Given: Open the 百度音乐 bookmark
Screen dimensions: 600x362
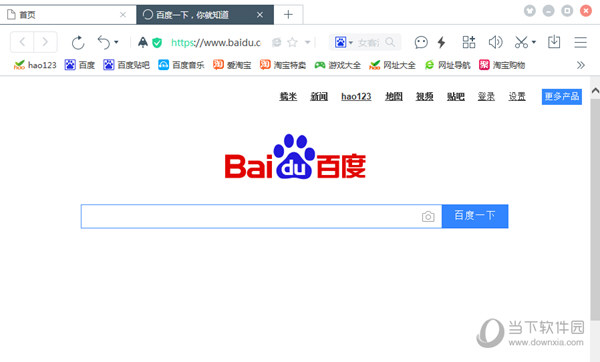Looking at the screenshot, I should [181, 65].
